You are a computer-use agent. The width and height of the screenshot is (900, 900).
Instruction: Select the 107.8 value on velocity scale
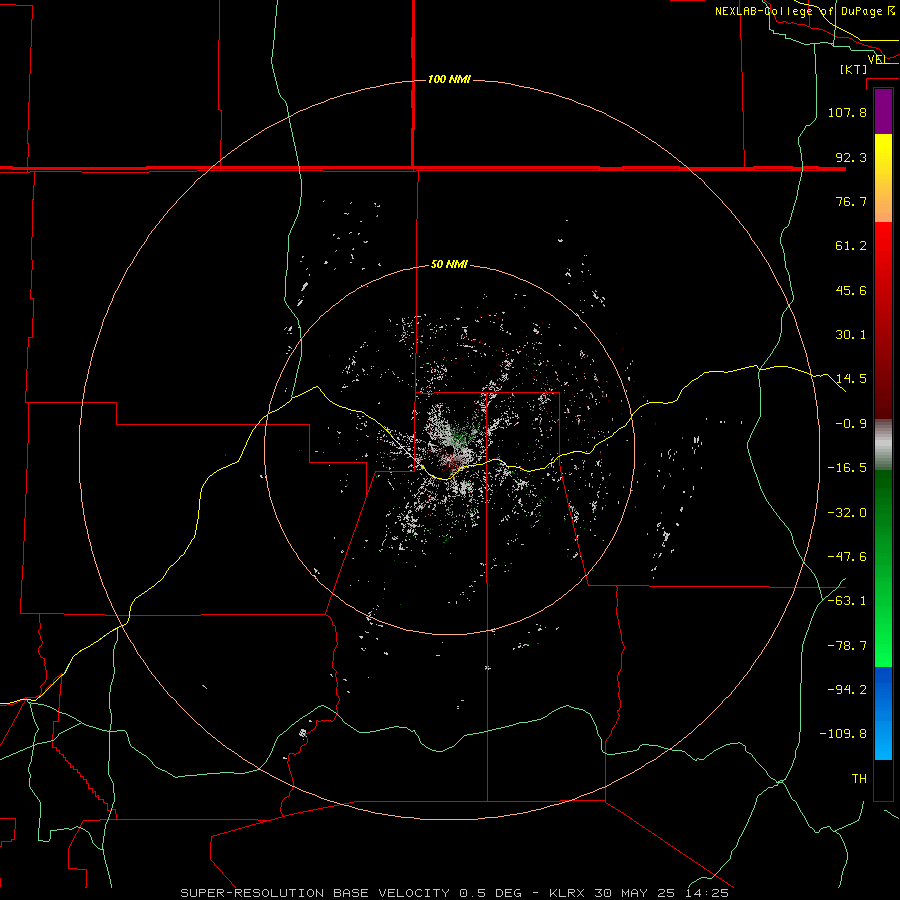[847, 112]
